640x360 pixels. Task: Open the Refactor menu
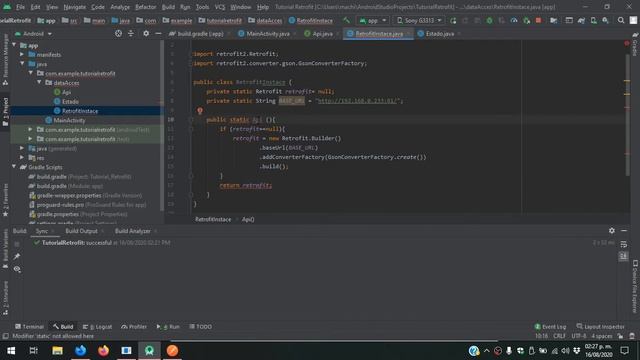click(x=146, y=7)
